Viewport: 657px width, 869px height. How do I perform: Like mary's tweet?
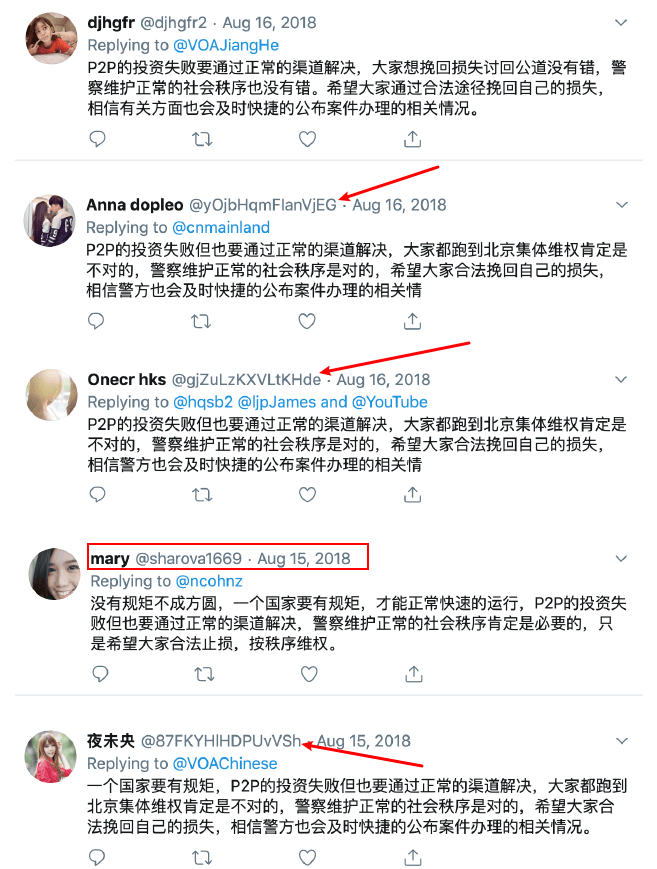(x=309, y=674)
